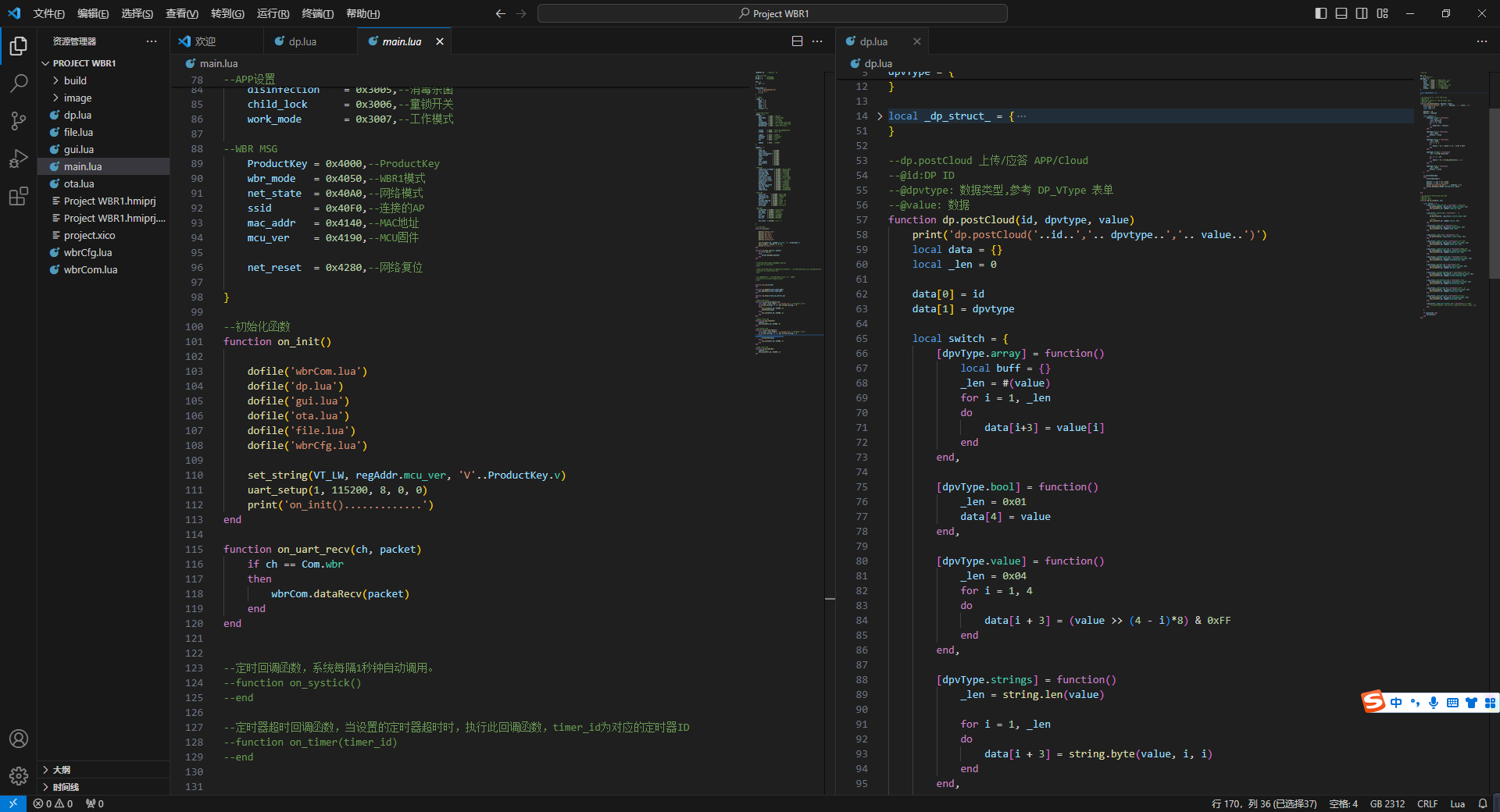Open notifications bell in status bar
1500x812 pixels.
(x=1483, y=803)
